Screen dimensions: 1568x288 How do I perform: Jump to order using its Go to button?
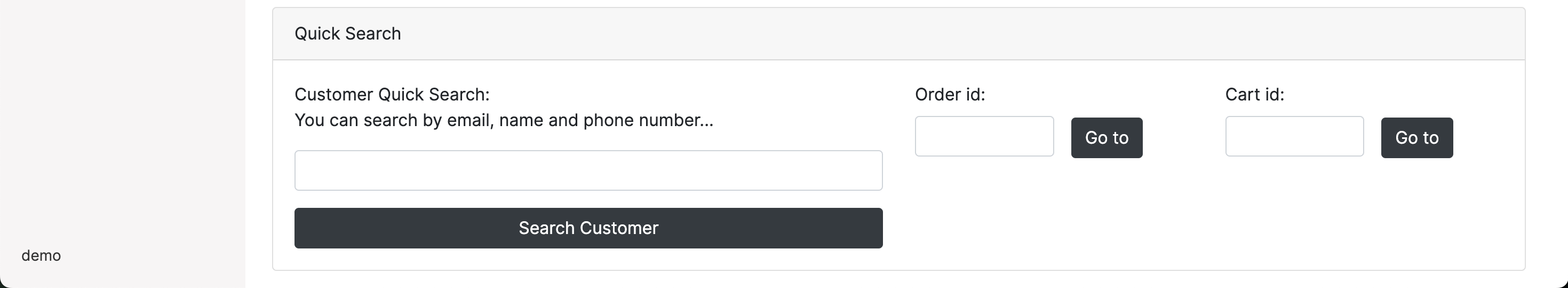point(1106,138)
